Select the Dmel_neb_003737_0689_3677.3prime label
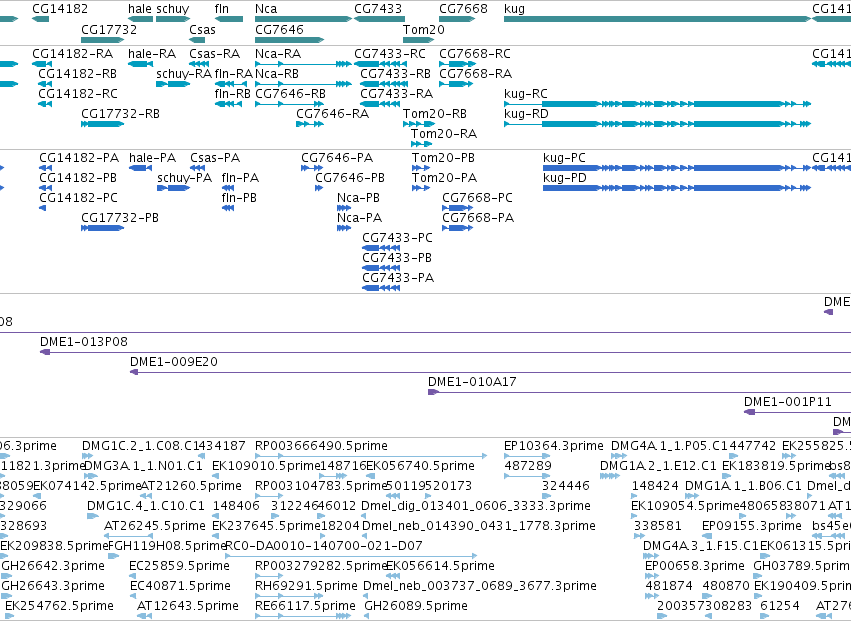 coord(480,586)
